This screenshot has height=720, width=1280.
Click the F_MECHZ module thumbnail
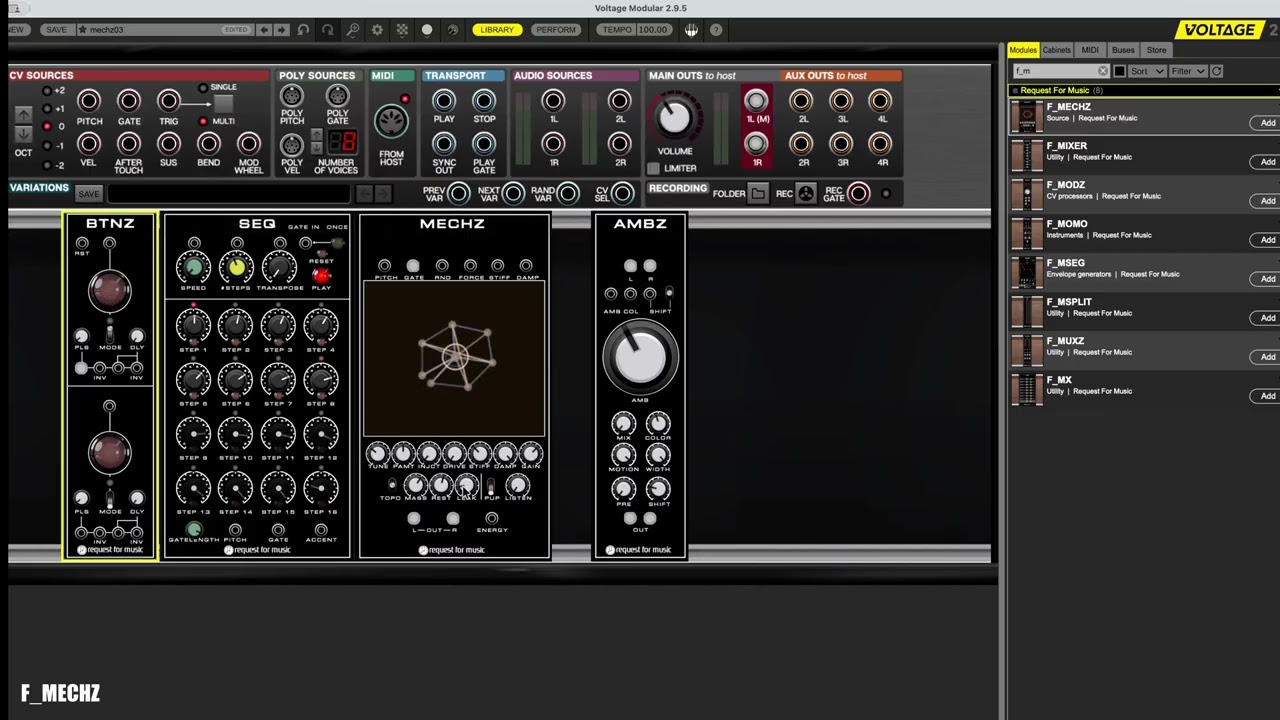[x=1026, y=117]
